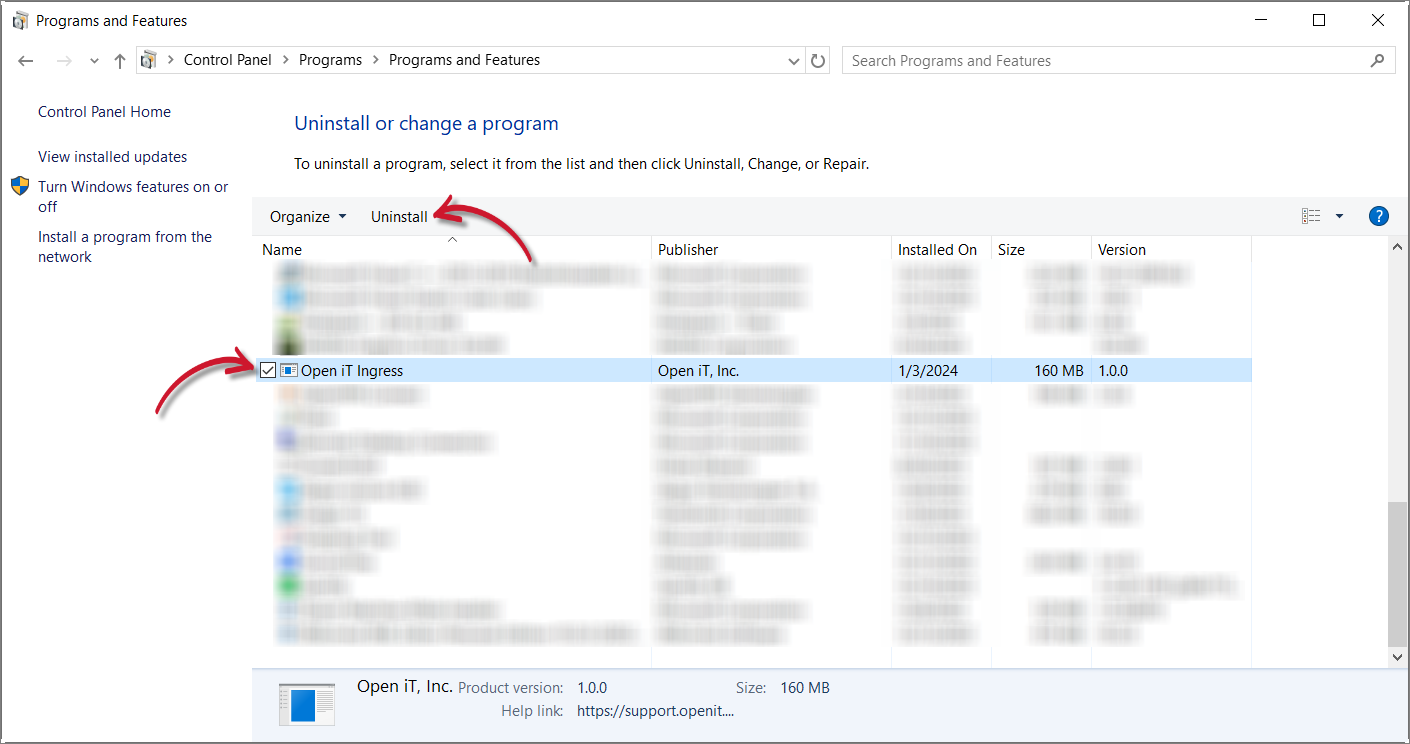Expand the address bar history dropdown
The height and width of the screenshot is (744, 1410).
click(793, 60)
